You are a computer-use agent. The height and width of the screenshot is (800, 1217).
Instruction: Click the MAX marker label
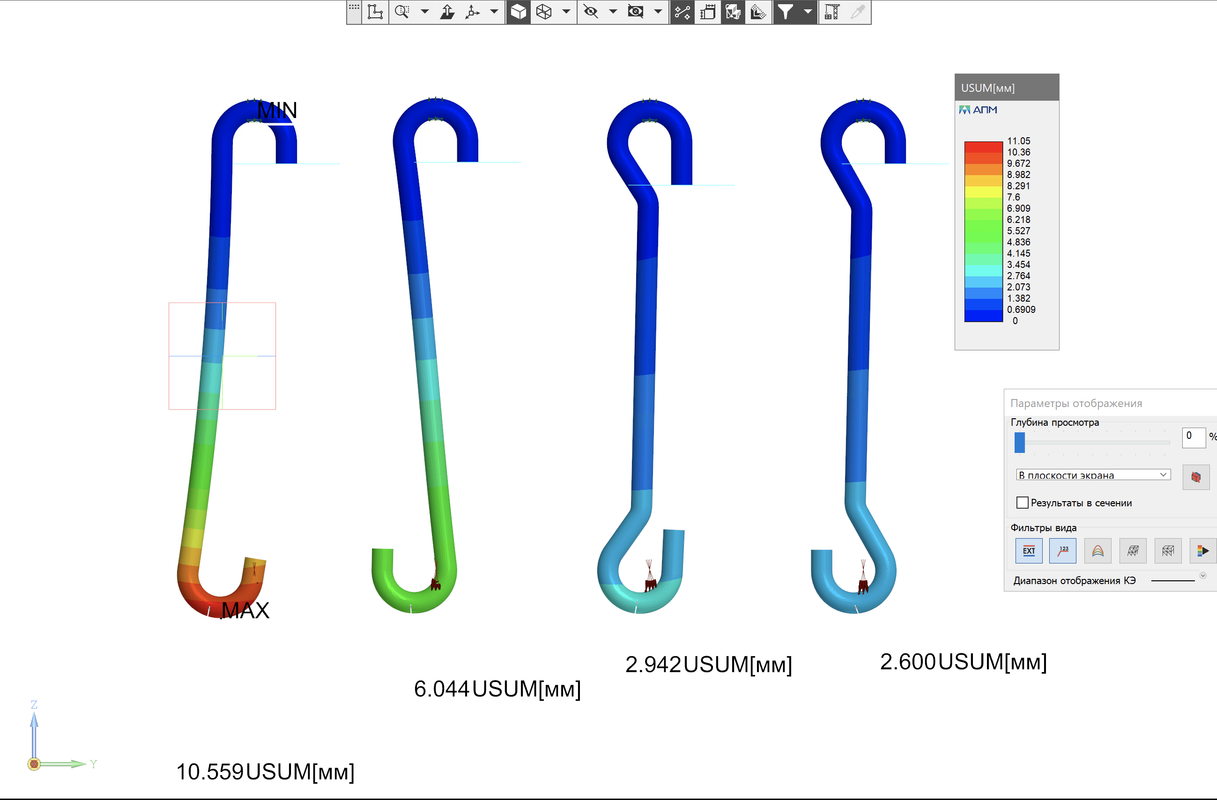(246, 610)
